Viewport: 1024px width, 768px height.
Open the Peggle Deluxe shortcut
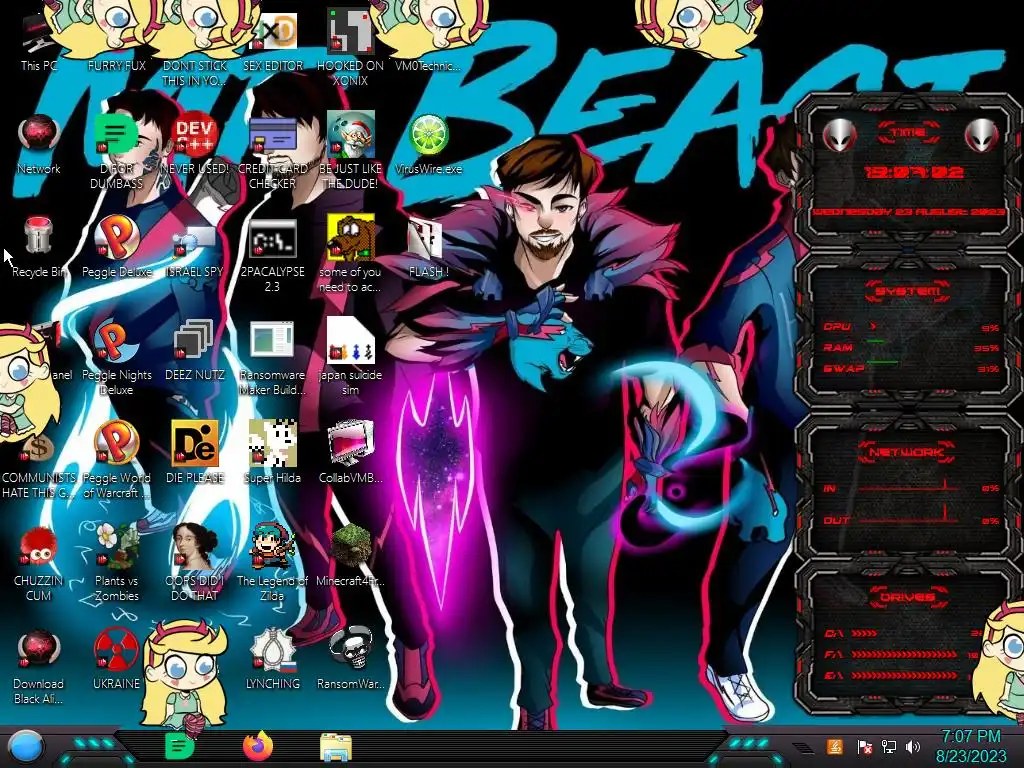pyautogui.click(x=117, y=247)
